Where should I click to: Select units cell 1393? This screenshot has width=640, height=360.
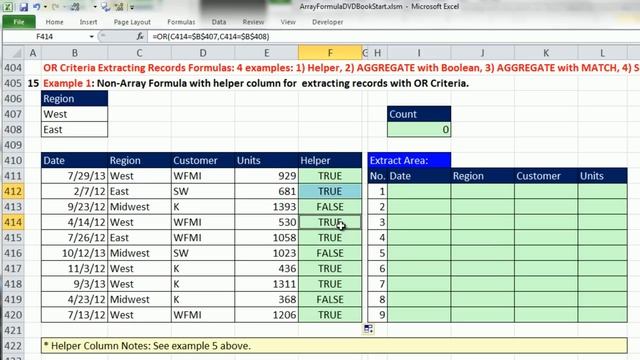(267, 207)
